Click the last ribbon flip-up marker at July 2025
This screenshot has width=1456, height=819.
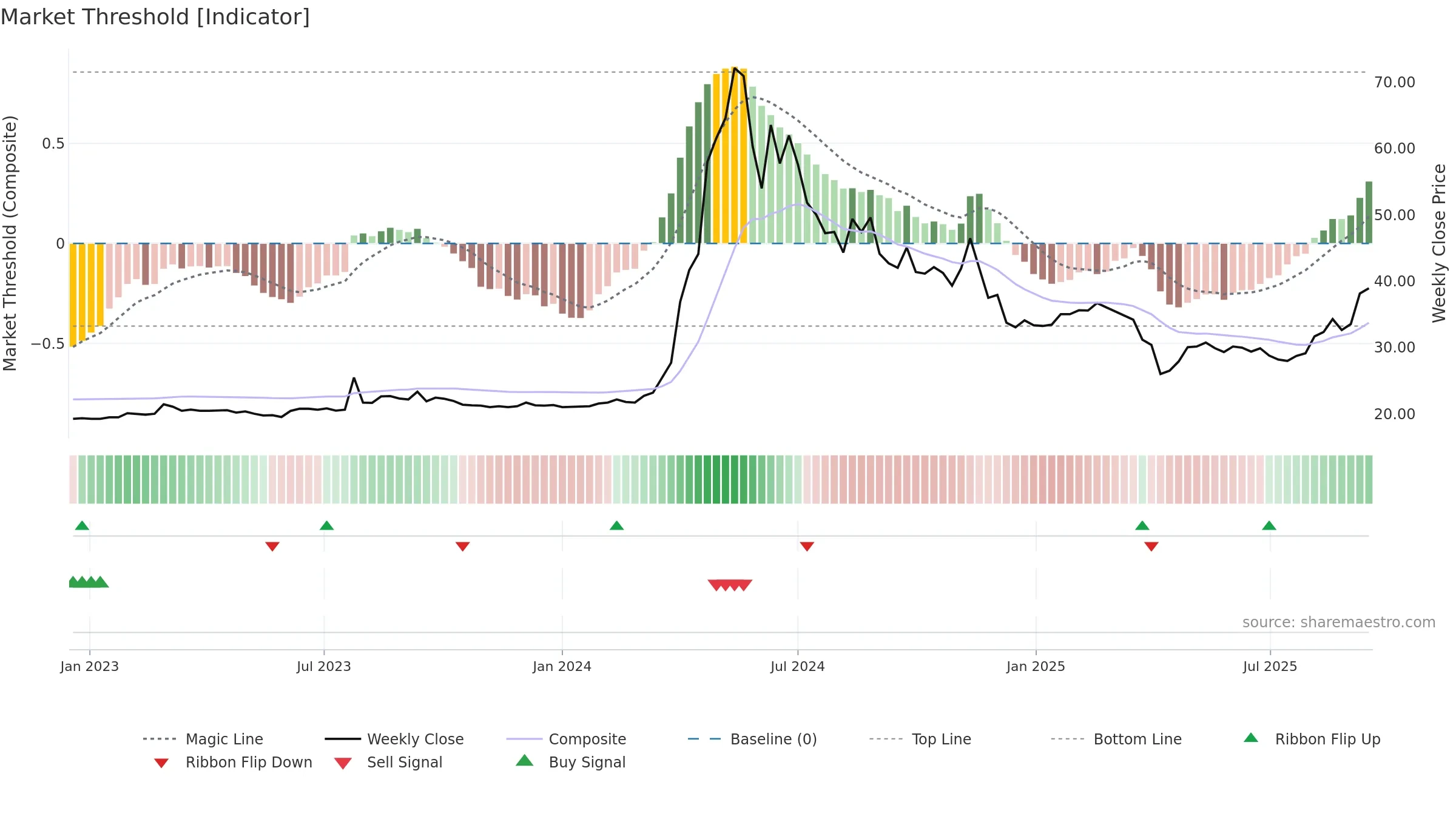tap(1269, 525)
